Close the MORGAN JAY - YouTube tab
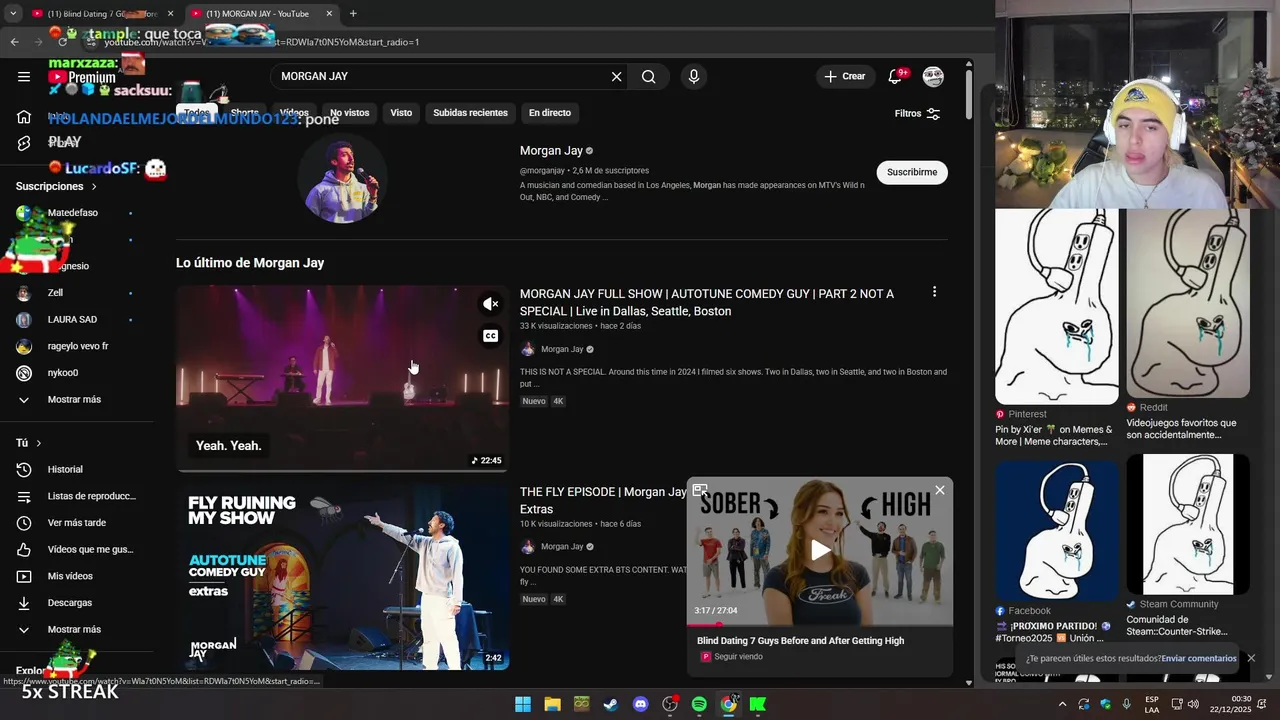 [329, 14]
